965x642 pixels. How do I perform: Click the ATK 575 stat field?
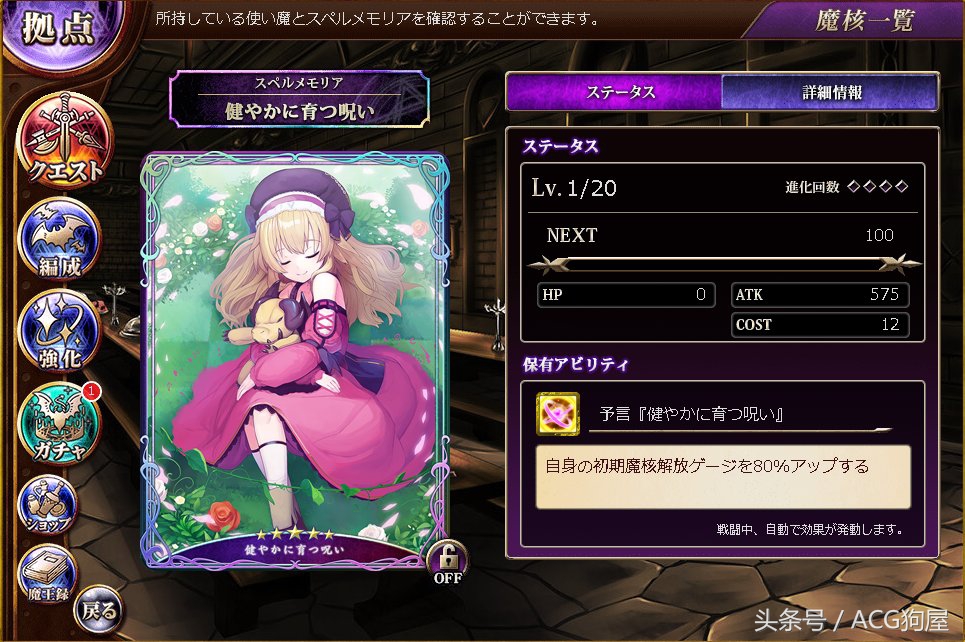coord(820,295)
